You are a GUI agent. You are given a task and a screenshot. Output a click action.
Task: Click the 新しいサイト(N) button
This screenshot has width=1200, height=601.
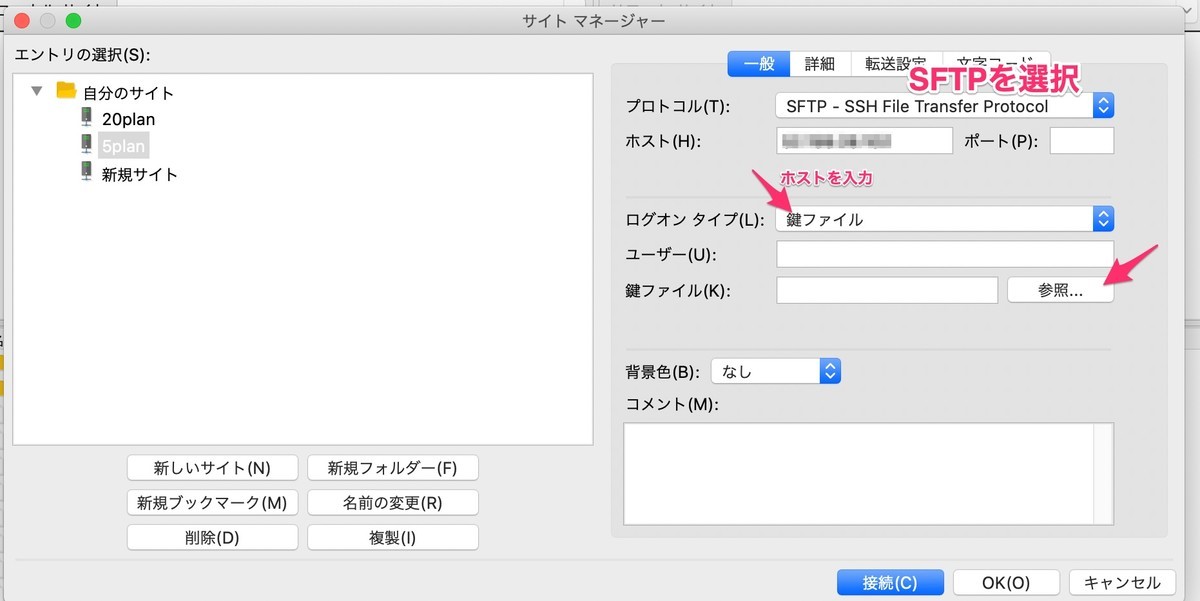(x=212, y=467)
